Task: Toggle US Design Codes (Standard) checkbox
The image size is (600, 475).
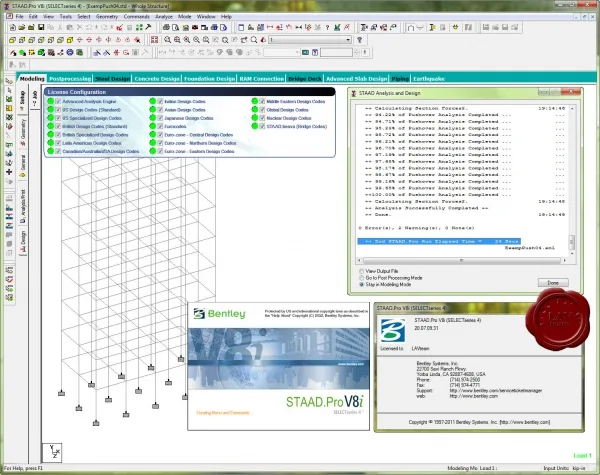Action: point(58,110)
